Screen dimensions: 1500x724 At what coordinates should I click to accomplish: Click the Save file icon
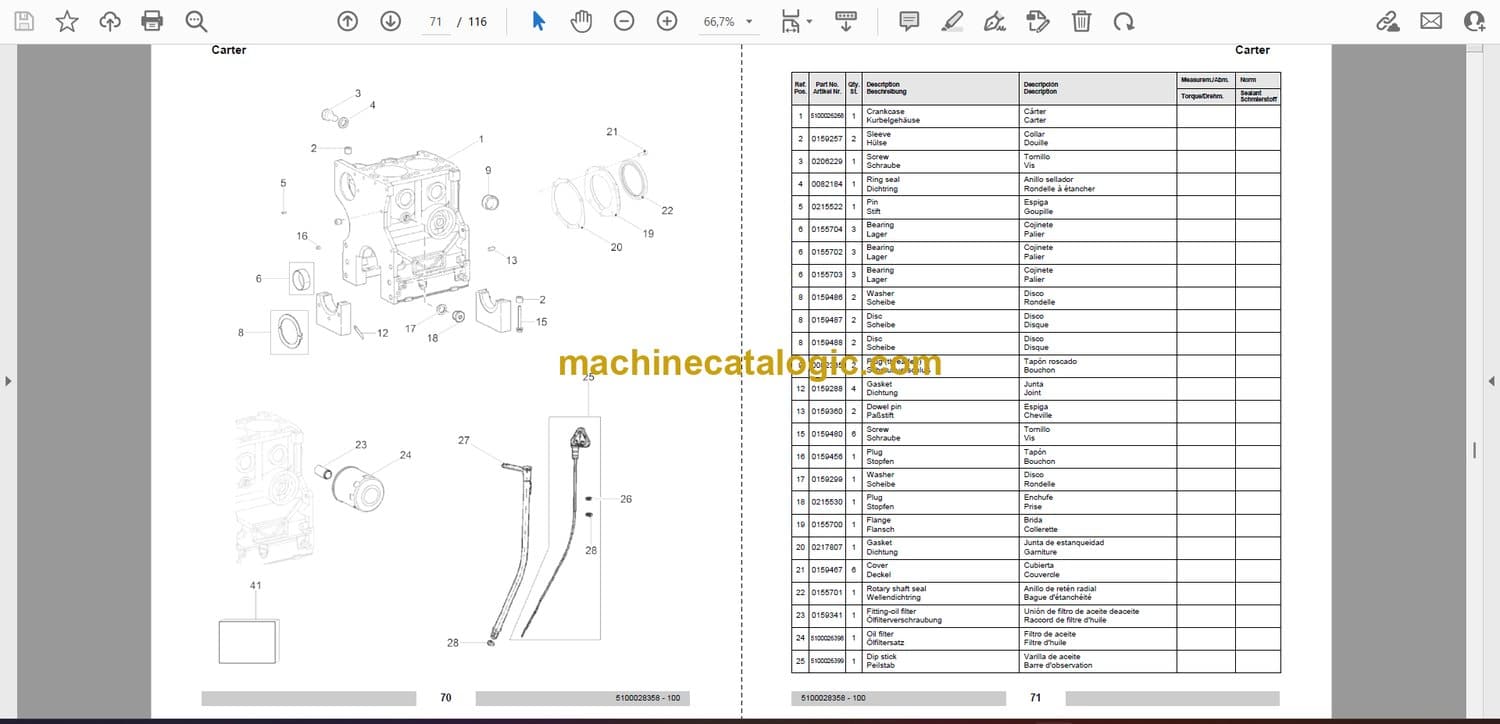[24, 21]
